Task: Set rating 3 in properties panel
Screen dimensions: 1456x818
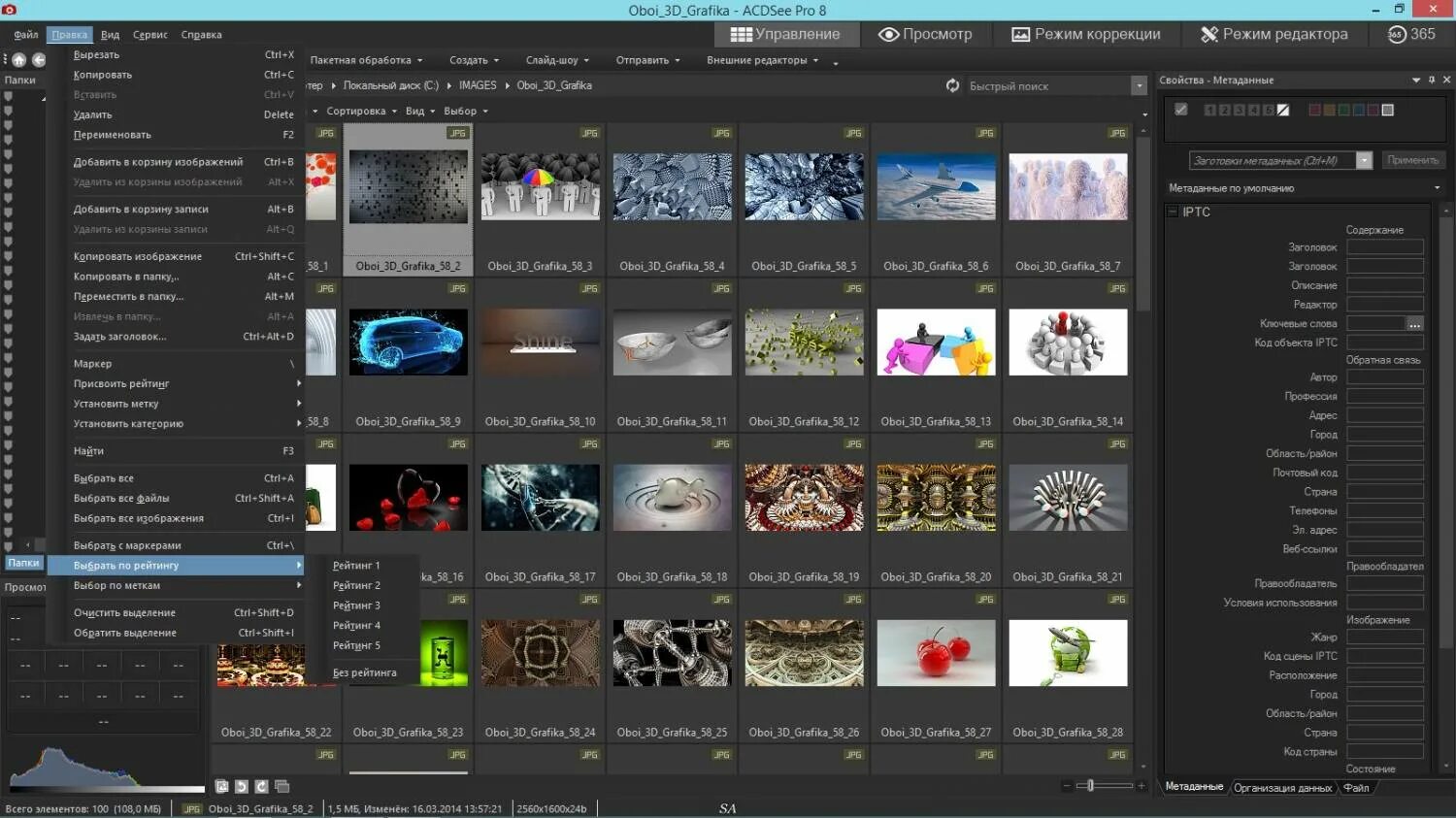Action: coord(1239,110)
